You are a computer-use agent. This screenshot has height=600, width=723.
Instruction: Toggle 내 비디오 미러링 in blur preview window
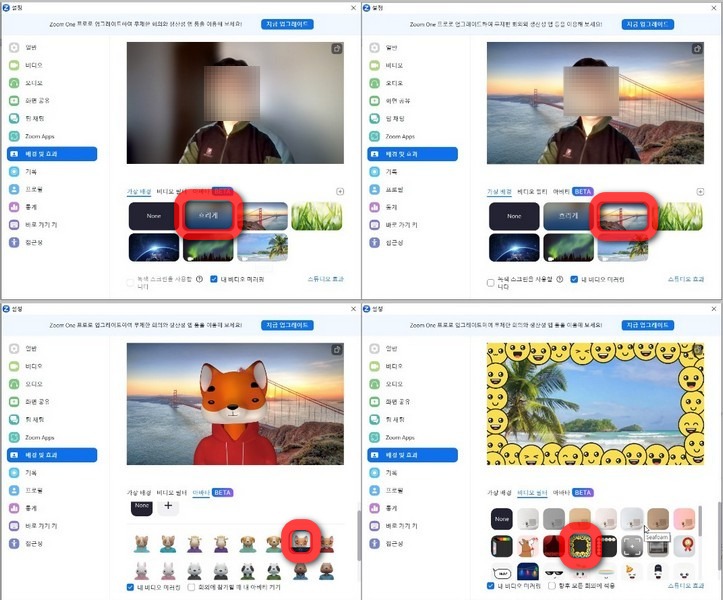(214, 279)
